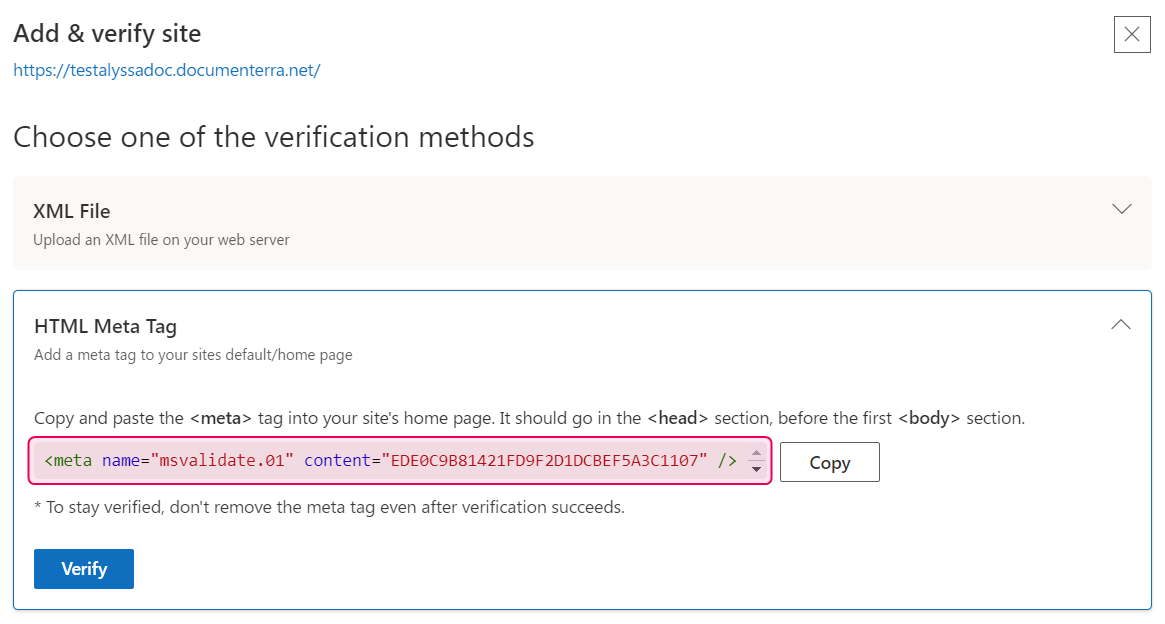Select the XML File section header
This screenshot has height=624, width=1165.
72,211
